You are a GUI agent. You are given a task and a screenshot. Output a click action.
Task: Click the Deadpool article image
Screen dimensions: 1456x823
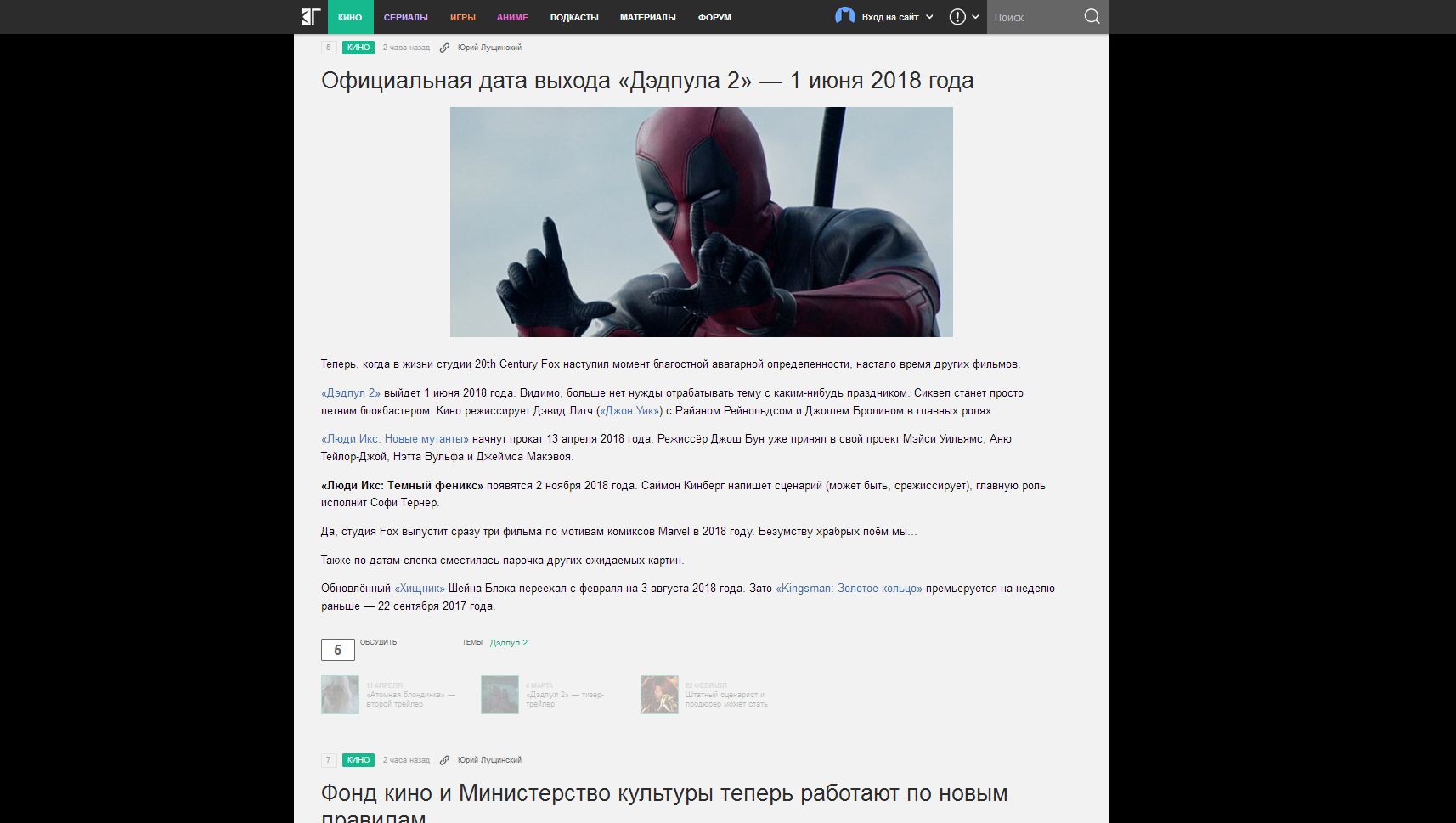click(702, 222)
